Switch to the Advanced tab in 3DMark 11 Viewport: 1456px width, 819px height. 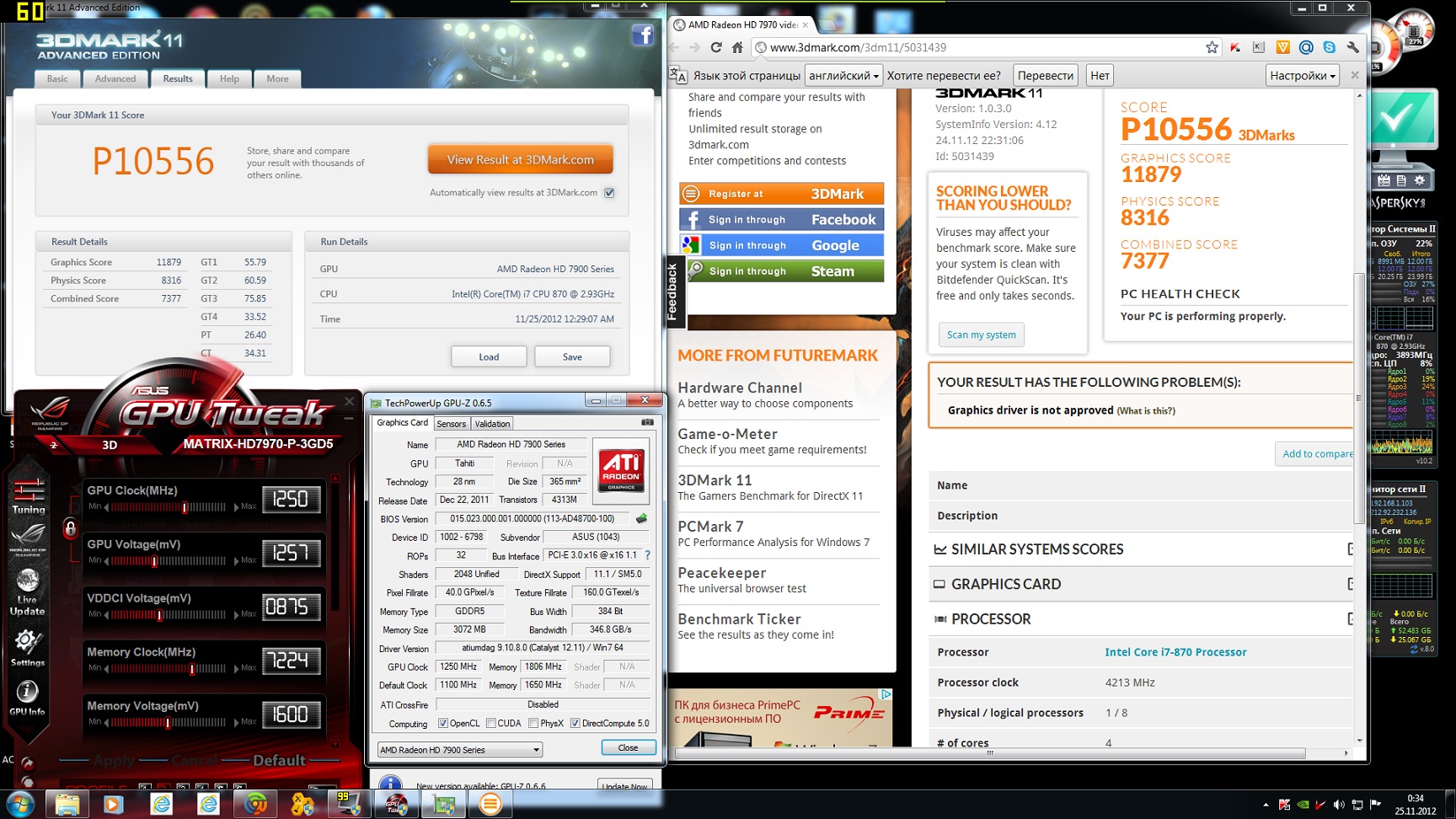point(115,79)
